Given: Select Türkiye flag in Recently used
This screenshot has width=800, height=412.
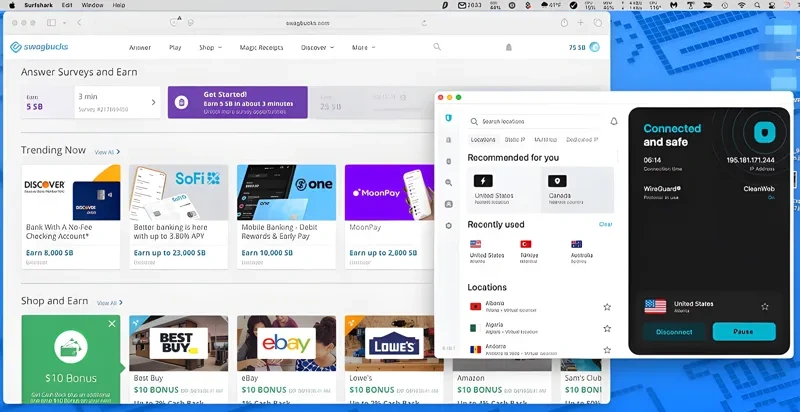Looking at the screenshot, I should tap(526, 244).
